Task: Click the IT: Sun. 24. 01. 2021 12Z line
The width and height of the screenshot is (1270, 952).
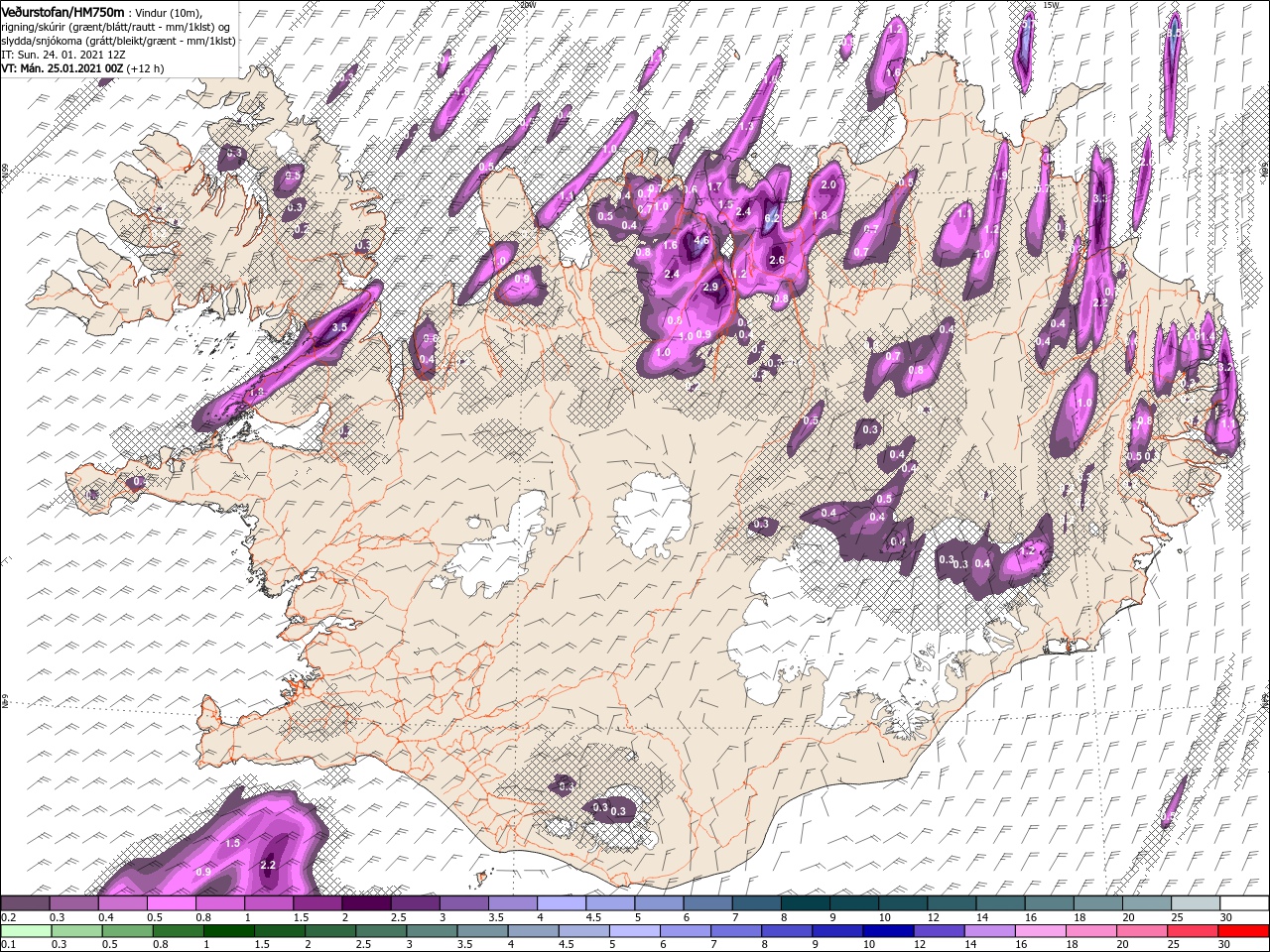Action: pyautogui.click(x=64, y=55)
